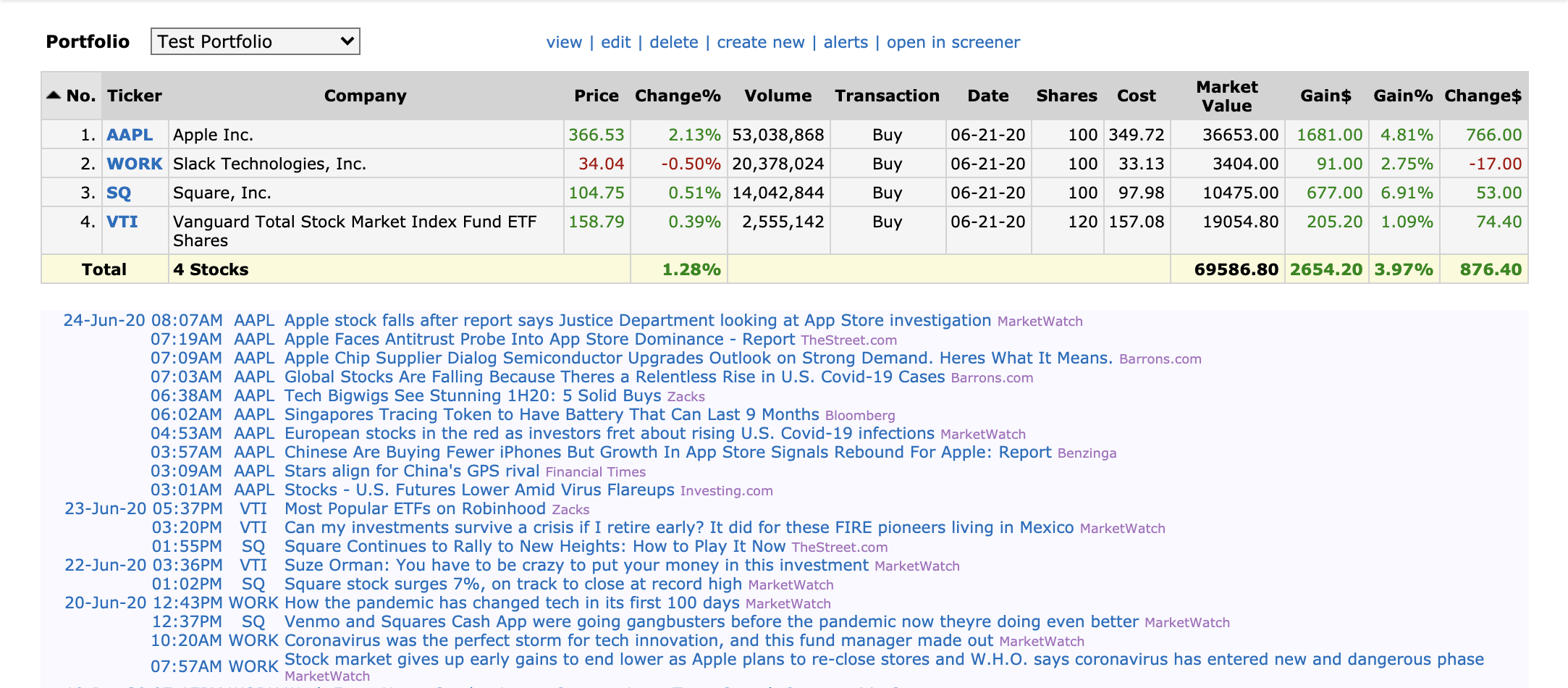Open Apple Faces Antitrust Probe headline
The height and width of the screenshot is (688, 1568).
(x=539, y=339)
